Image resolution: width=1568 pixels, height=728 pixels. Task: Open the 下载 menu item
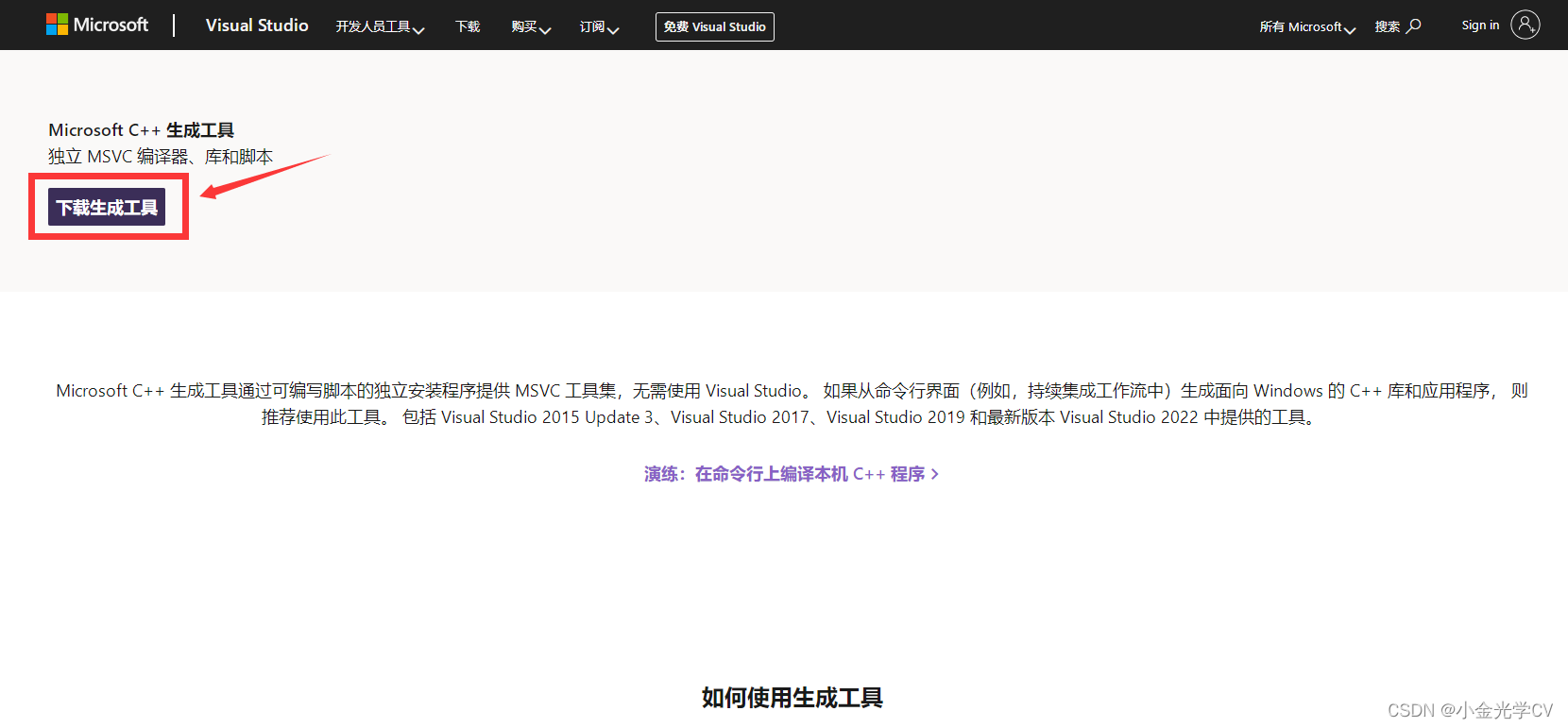[468, 26]
